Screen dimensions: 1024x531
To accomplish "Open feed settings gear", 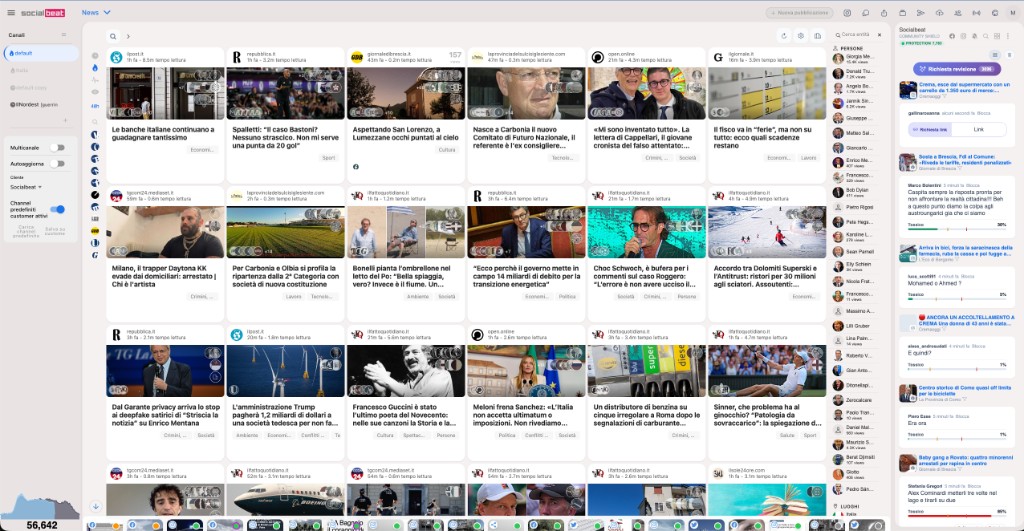I will pos(801,36).
